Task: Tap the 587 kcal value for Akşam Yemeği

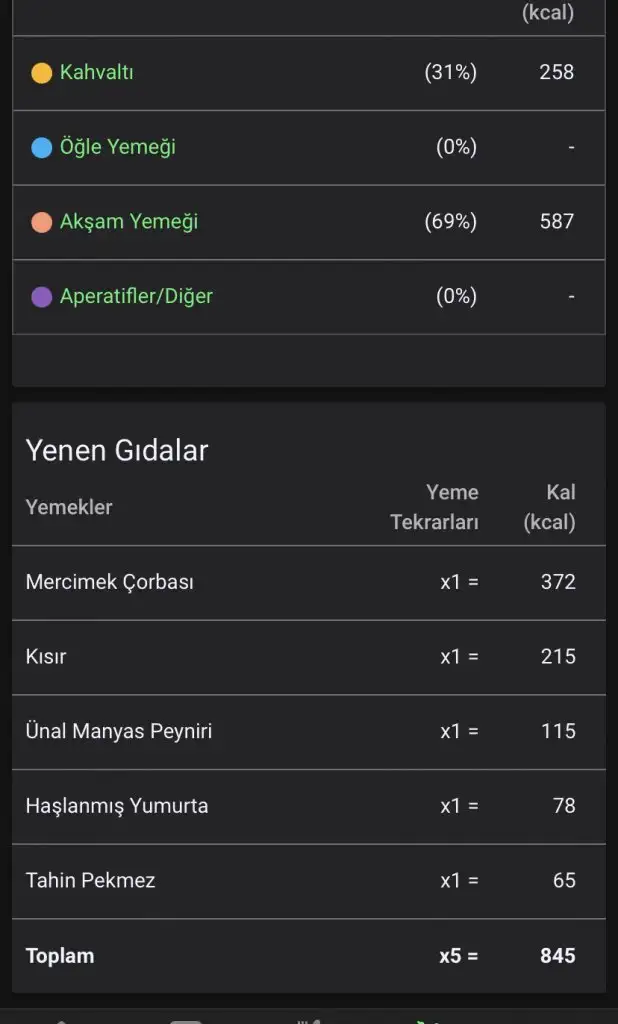Action: 556,221
